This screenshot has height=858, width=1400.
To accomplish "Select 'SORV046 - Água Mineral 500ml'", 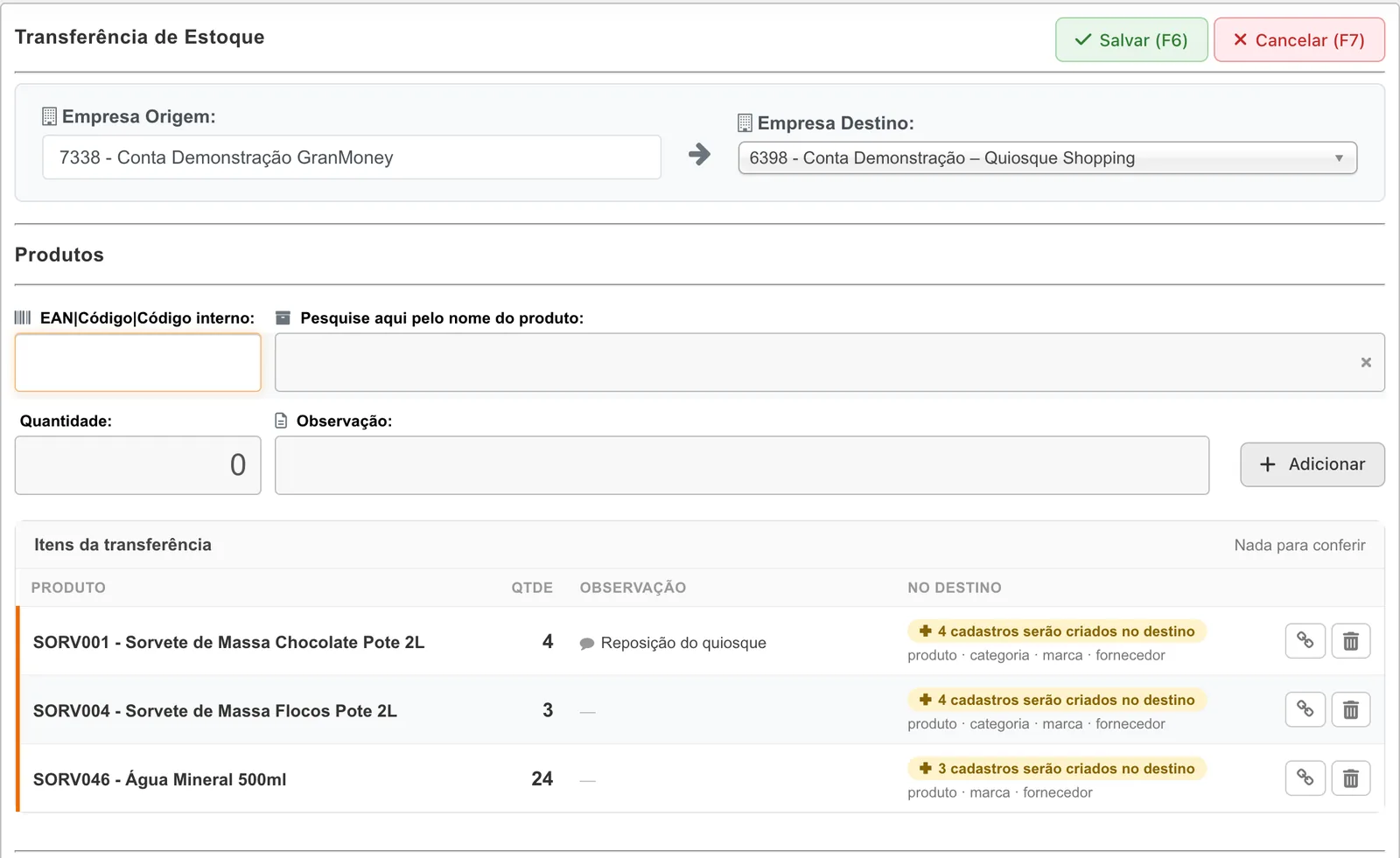I will [x=160, y=779].
